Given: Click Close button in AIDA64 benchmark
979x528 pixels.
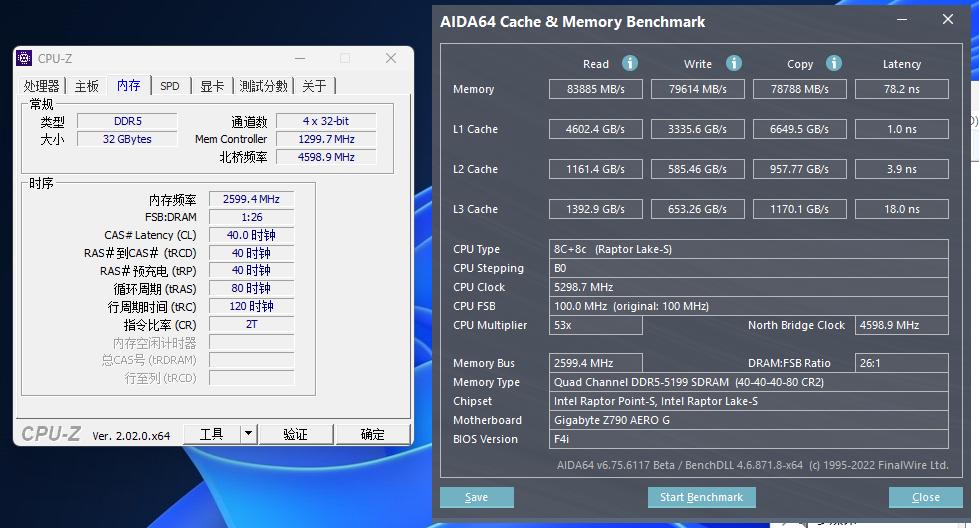Looking at the screenshot, I should coord(925,497).
